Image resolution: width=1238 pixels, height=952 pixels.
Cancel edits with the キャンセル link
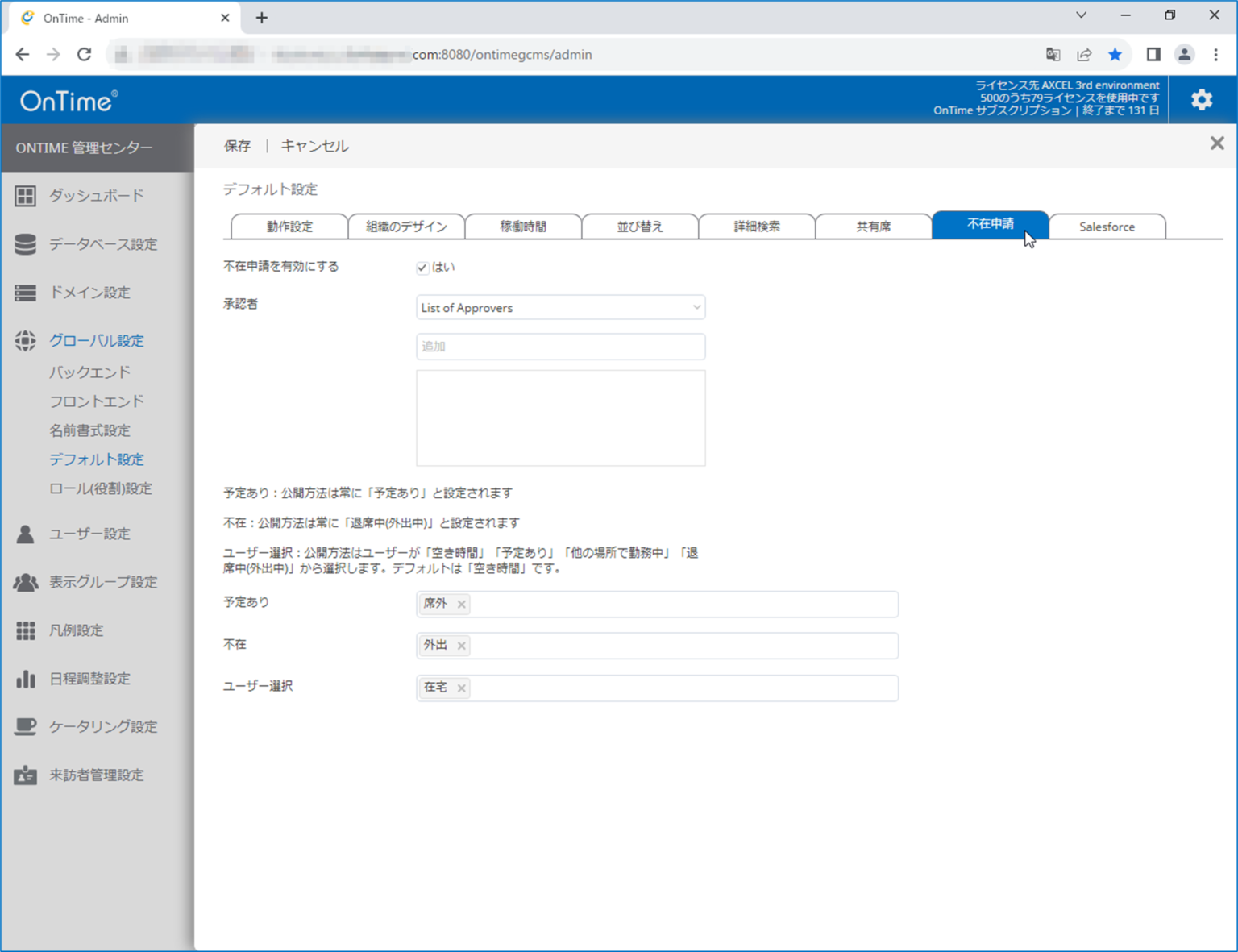point(314,146)
